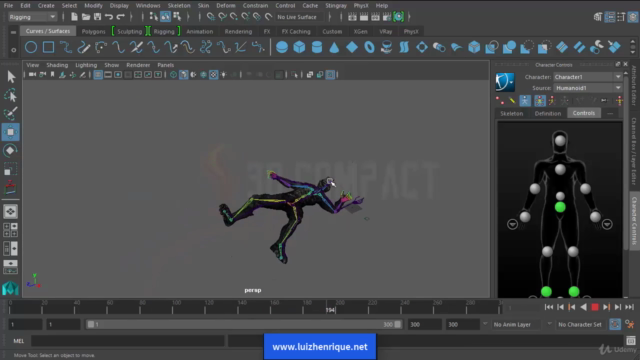Screen dimensions: 640x360
Task: Open the Deform menu
Action: (x=226, y=6)
